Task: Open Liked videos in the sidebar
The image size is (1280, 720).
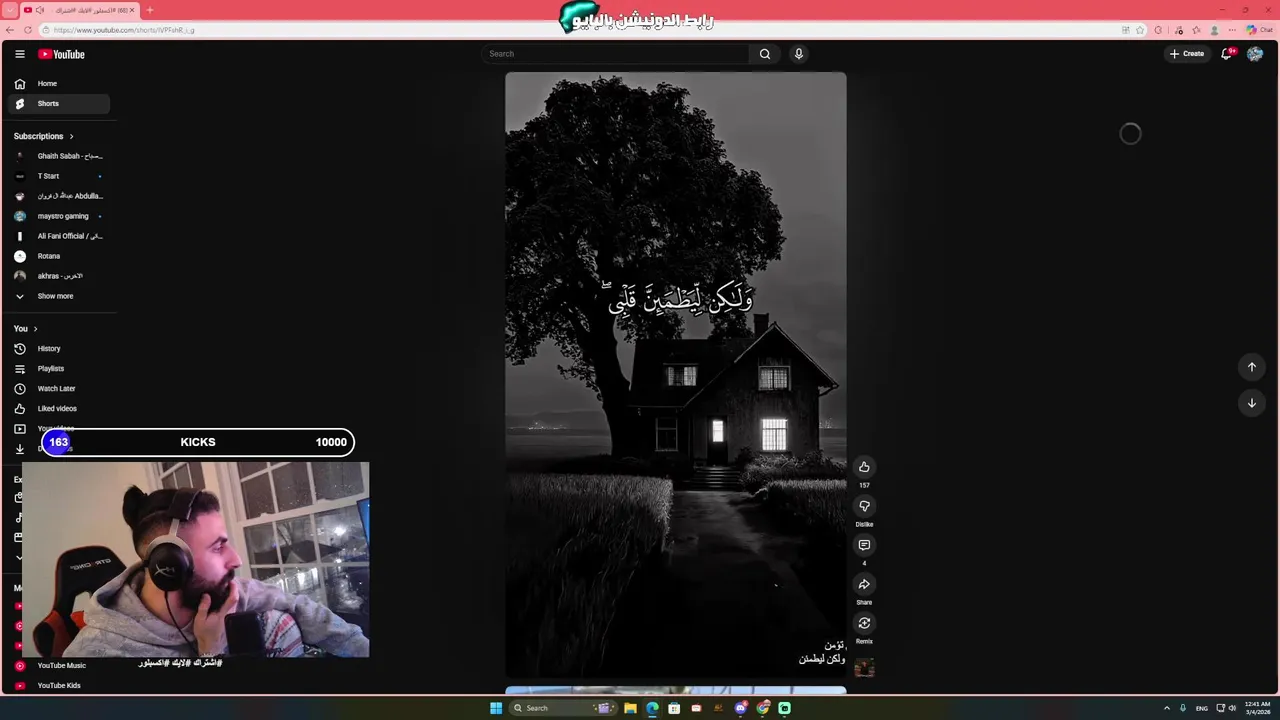Action: coord(60,409)
